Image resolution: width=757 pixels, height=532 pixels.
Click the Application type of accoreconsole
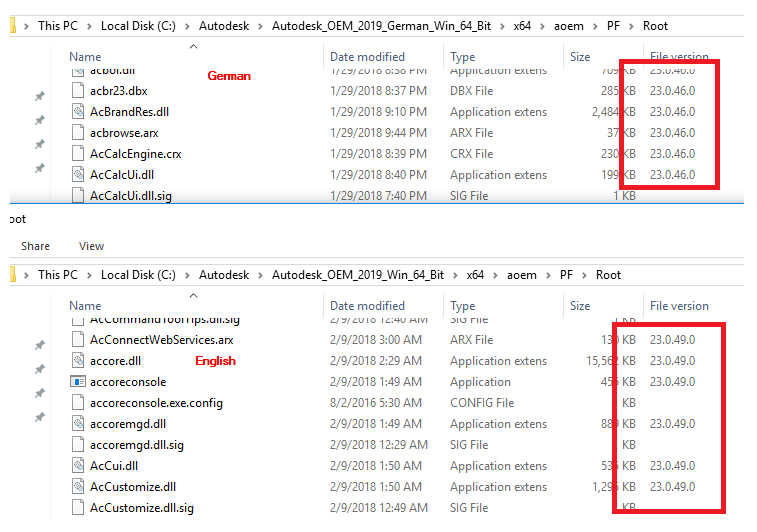pyautogui.click(x=480, y=382)
